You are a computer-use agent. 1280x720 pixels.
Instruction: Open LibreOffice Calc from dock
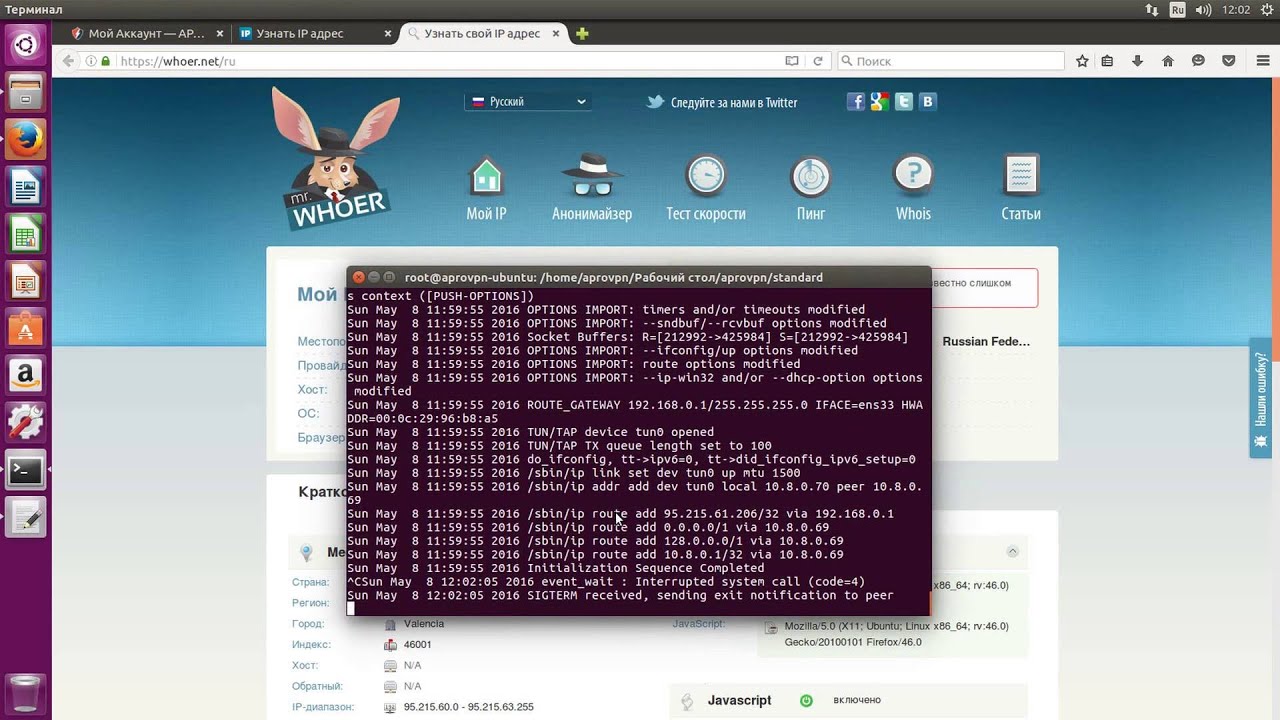point(25,234)
